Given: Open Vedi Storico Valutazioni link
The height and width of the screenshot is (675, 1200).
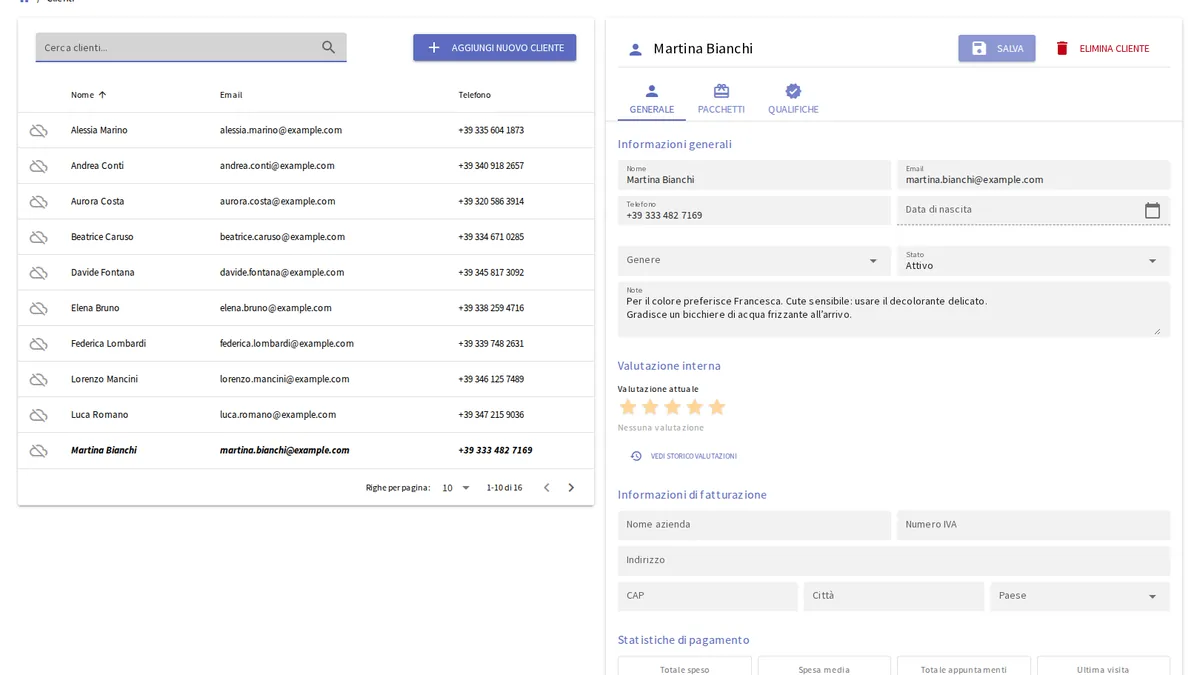Looking at the screenshot, I should tap(683, 456).
